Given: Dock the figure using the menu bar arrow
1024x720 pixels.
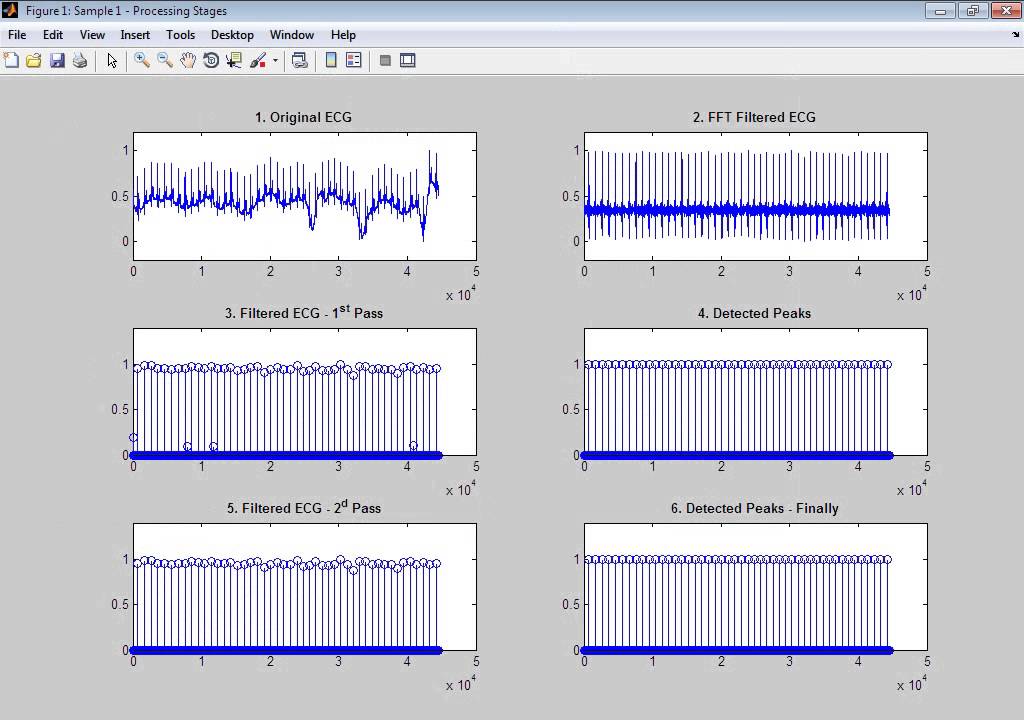Looking at the screenshot, I should click(x=1016, y=35).
